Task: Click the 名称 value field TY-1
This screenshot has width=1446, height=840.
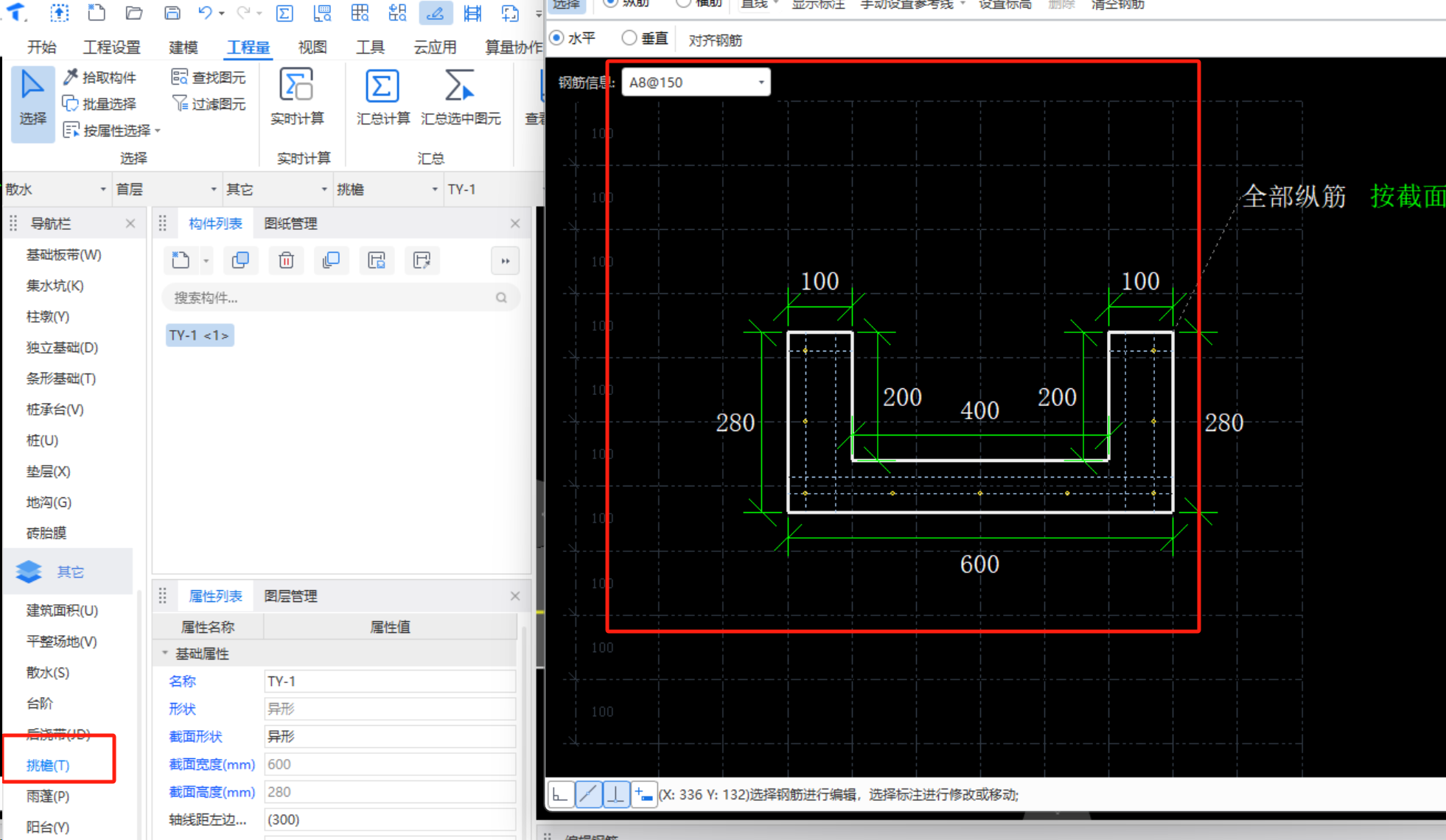Action: click(x=390, y=682)
